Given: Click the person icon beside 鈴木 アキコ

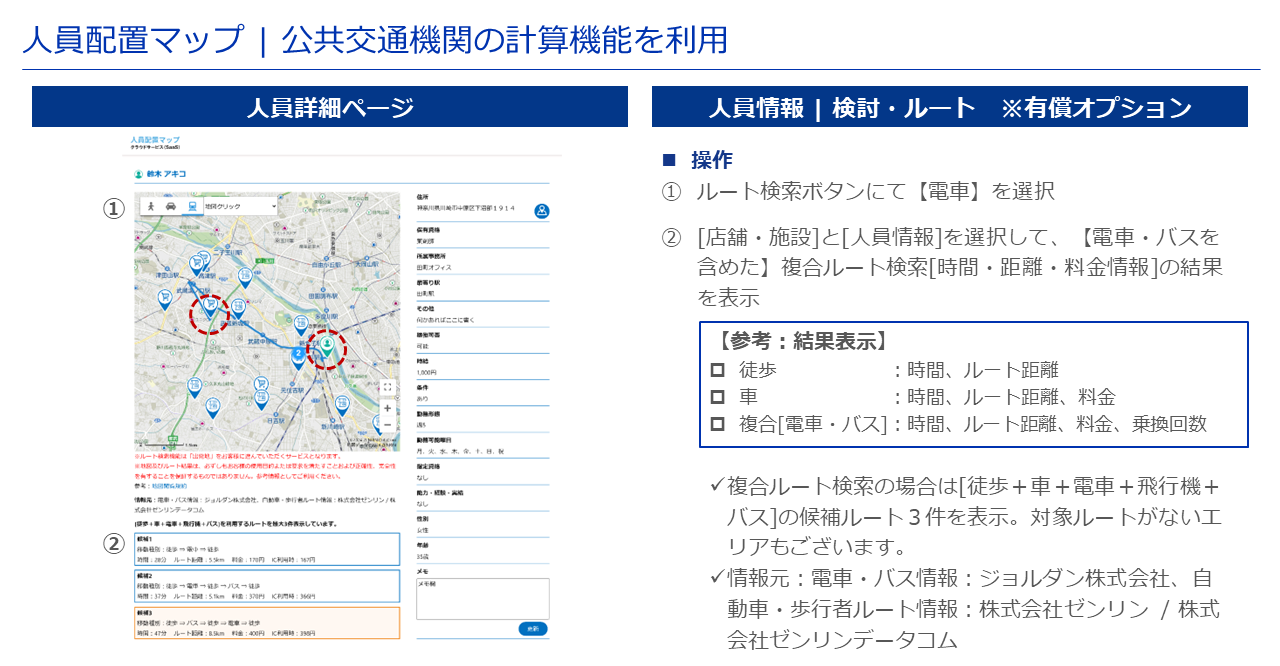Looking at the screenshot, I should 139,174.
